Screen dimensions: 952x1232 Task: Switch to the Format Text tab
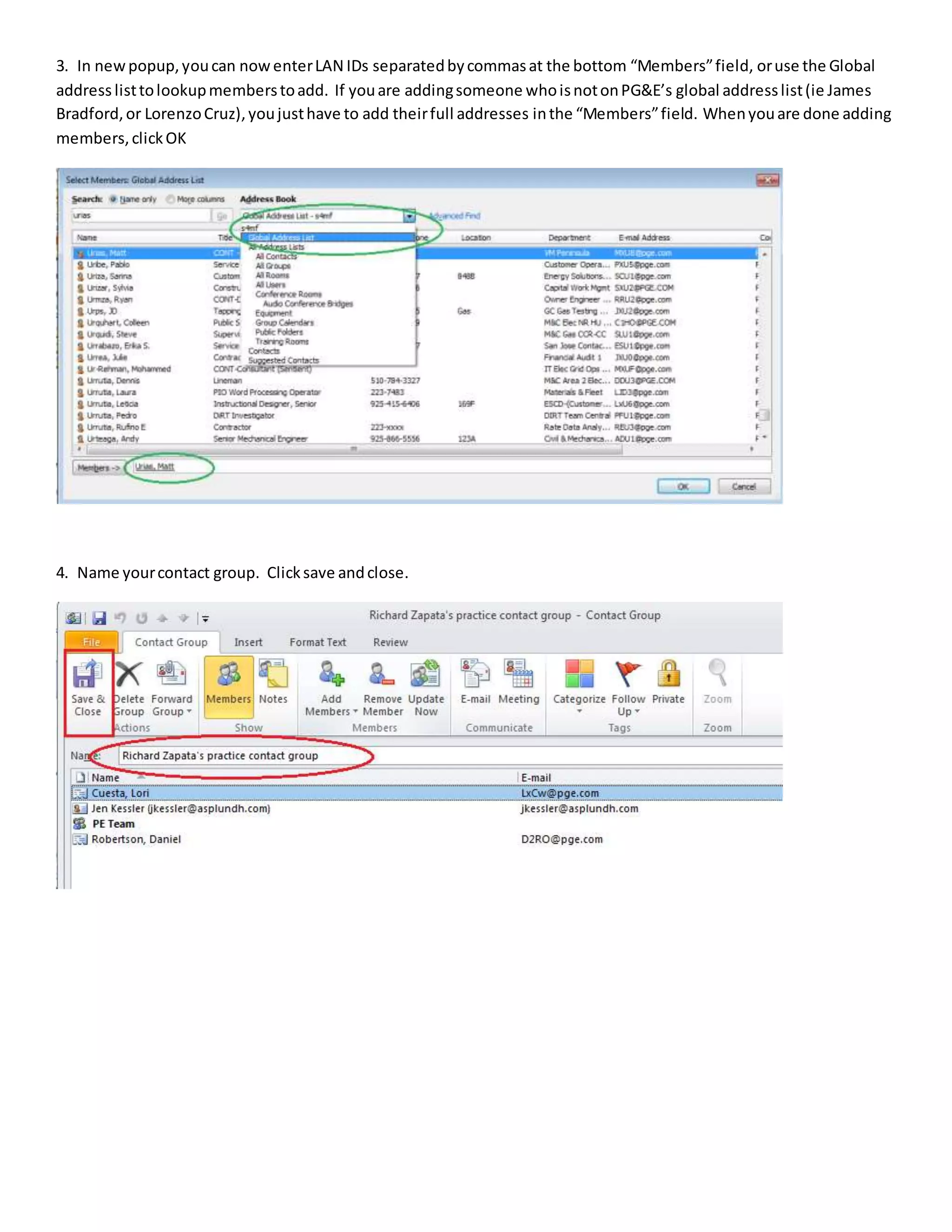(x=317, y=642)
